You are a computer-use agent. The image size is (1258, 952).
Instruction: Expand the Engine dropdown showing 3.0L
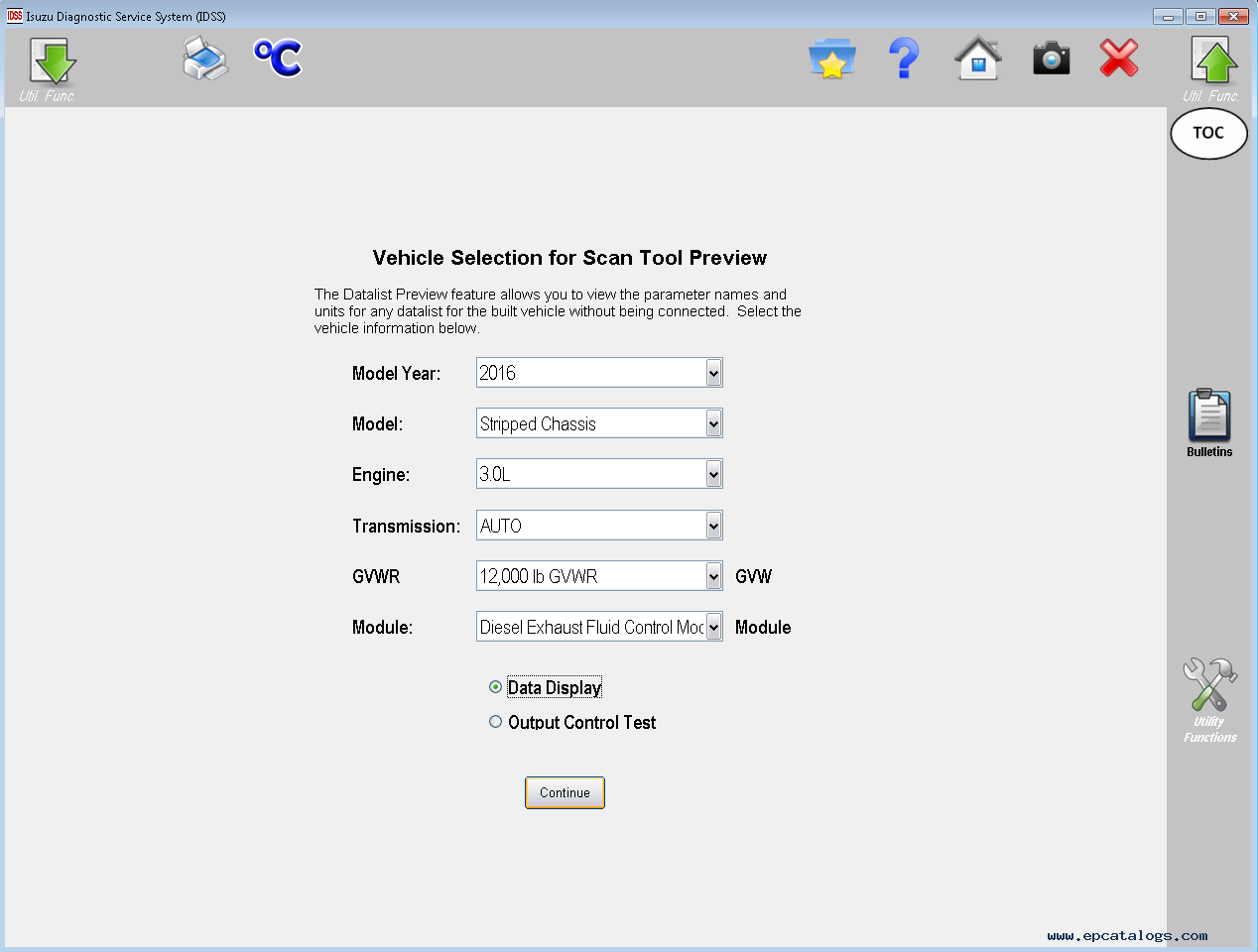(x=713, y=474)
